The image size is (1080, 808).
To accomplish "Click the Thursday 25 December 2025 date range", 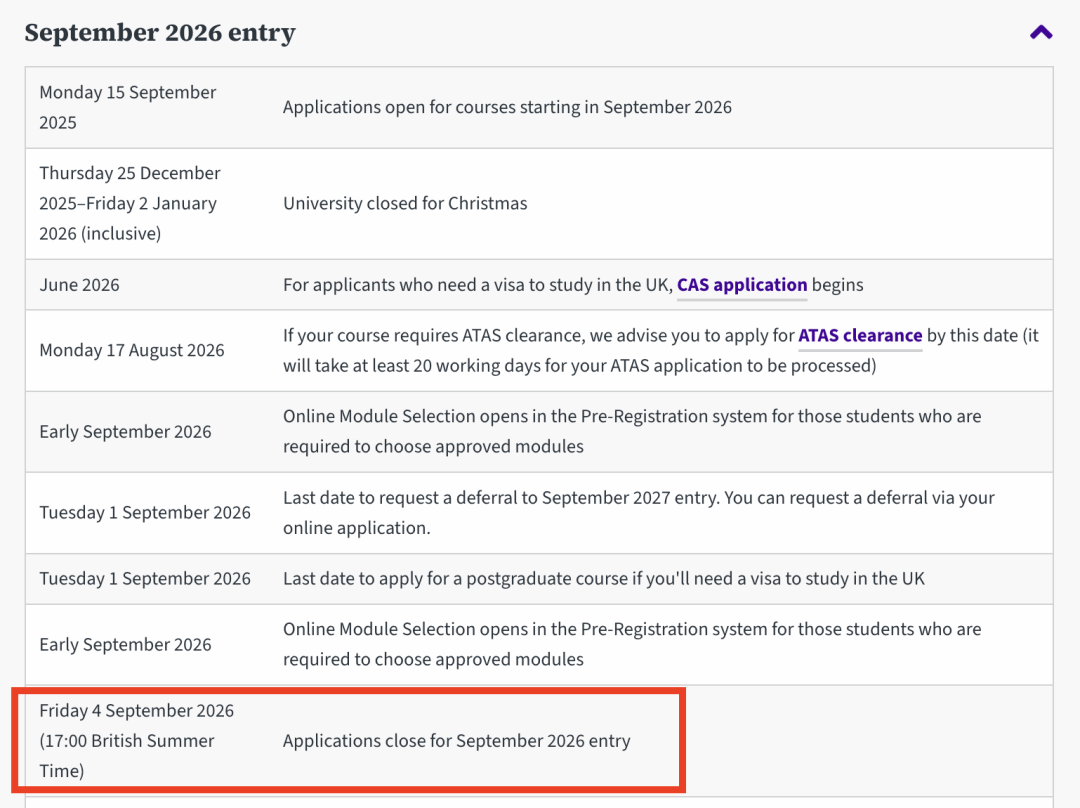I will click(x=130, y=203).
